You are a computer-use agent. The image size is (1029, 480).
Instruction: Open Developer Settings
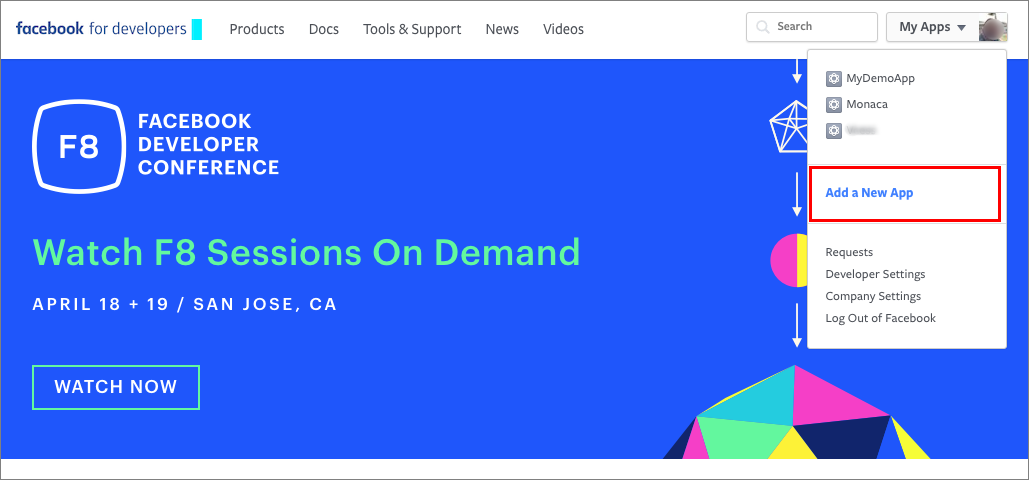tap(875, 274)
